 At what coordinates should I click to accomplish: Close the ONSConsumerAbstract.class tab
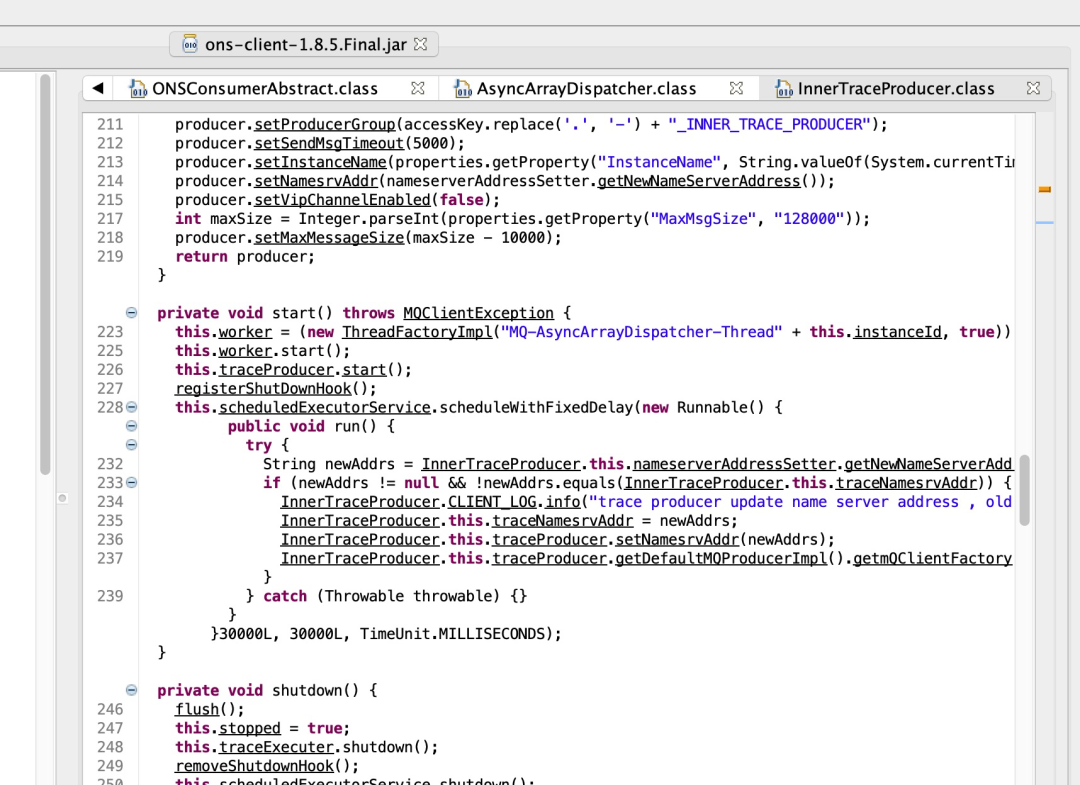point(417,88)
